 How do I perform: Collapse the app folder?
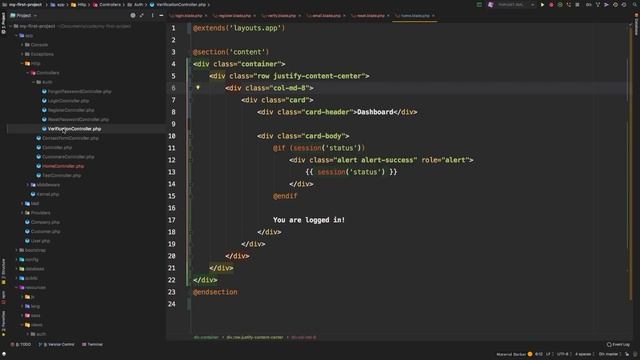click(x=17, y=36)
